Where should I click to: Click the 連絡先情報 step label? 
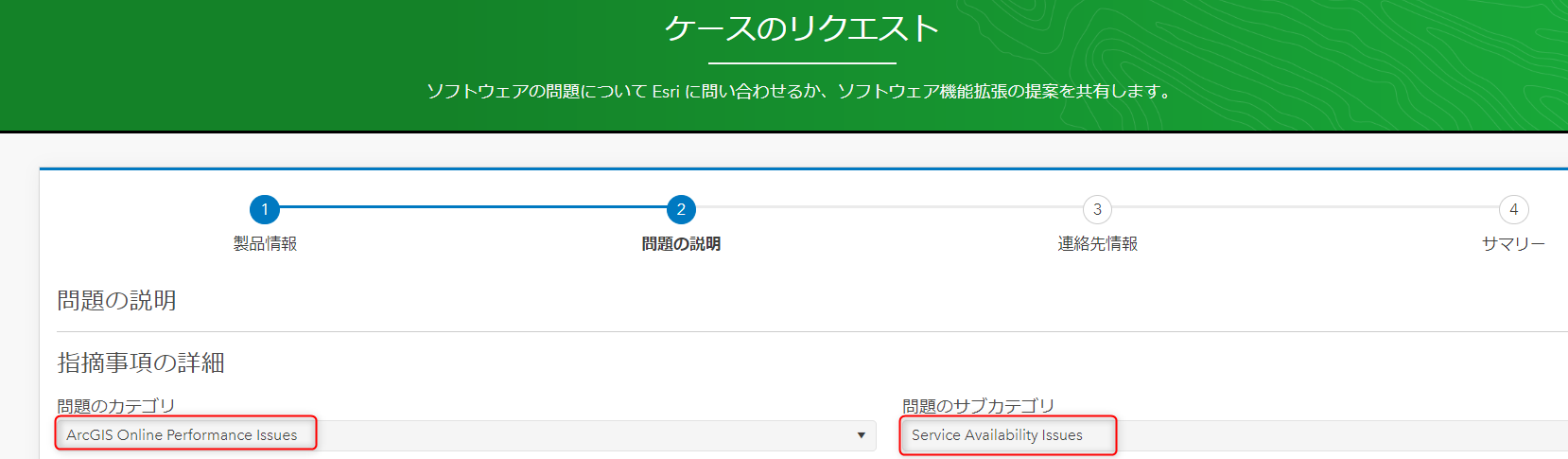[1097, 244]
